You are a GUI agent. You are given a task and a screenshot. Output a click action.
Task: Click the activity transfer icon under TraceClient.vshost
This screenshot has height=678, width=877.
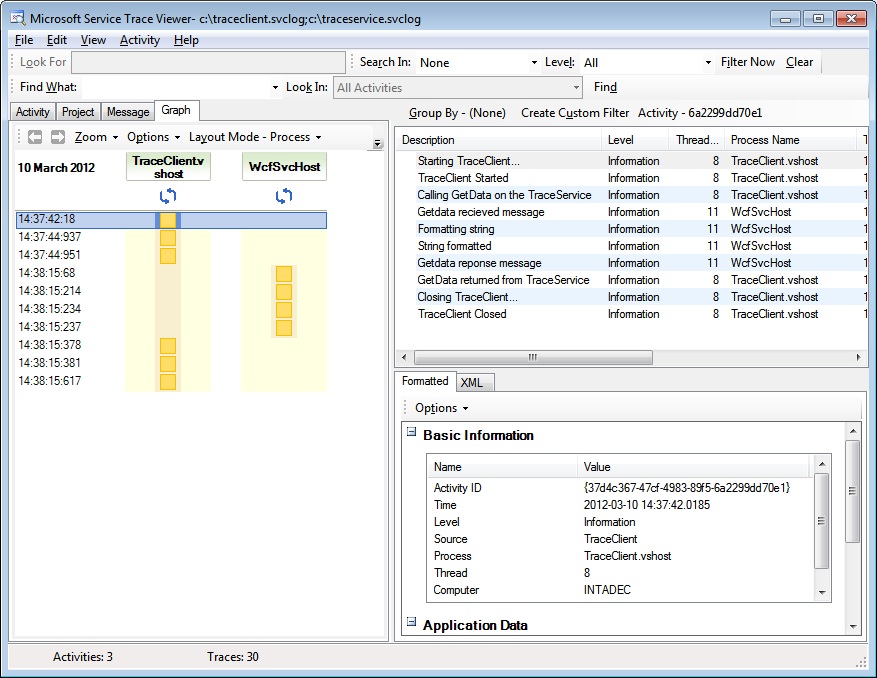point(168,196)
